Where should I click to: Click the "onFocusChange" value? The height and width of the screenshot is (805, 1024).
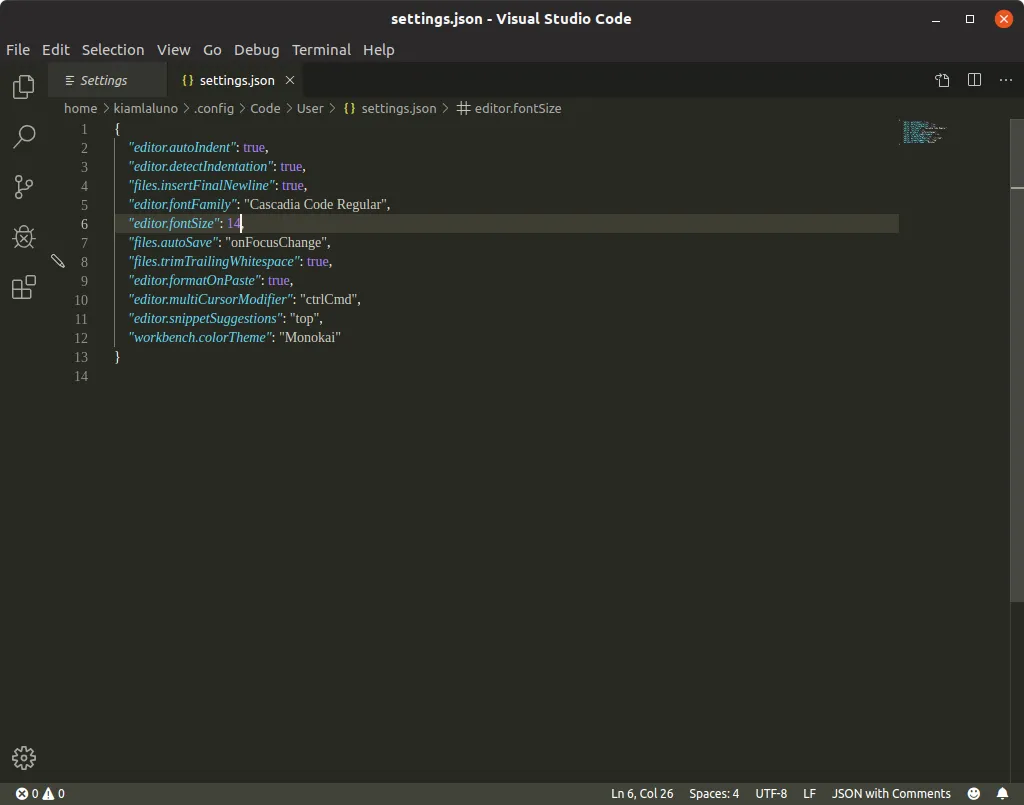pos(276,242)
